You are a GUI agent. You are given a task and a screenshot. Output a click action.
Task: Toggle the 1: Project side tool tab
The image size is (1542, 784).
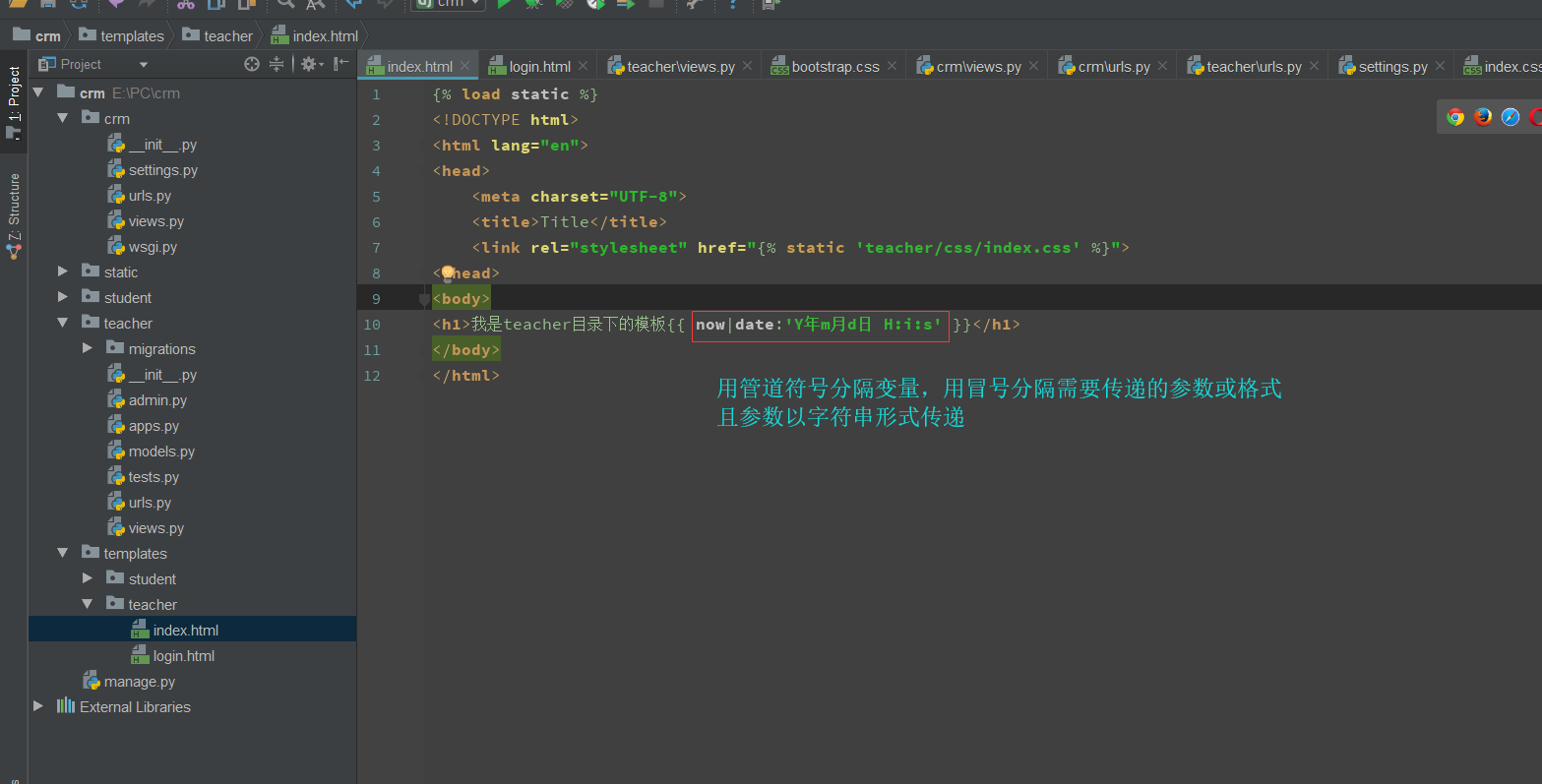[x=14, y=102]
